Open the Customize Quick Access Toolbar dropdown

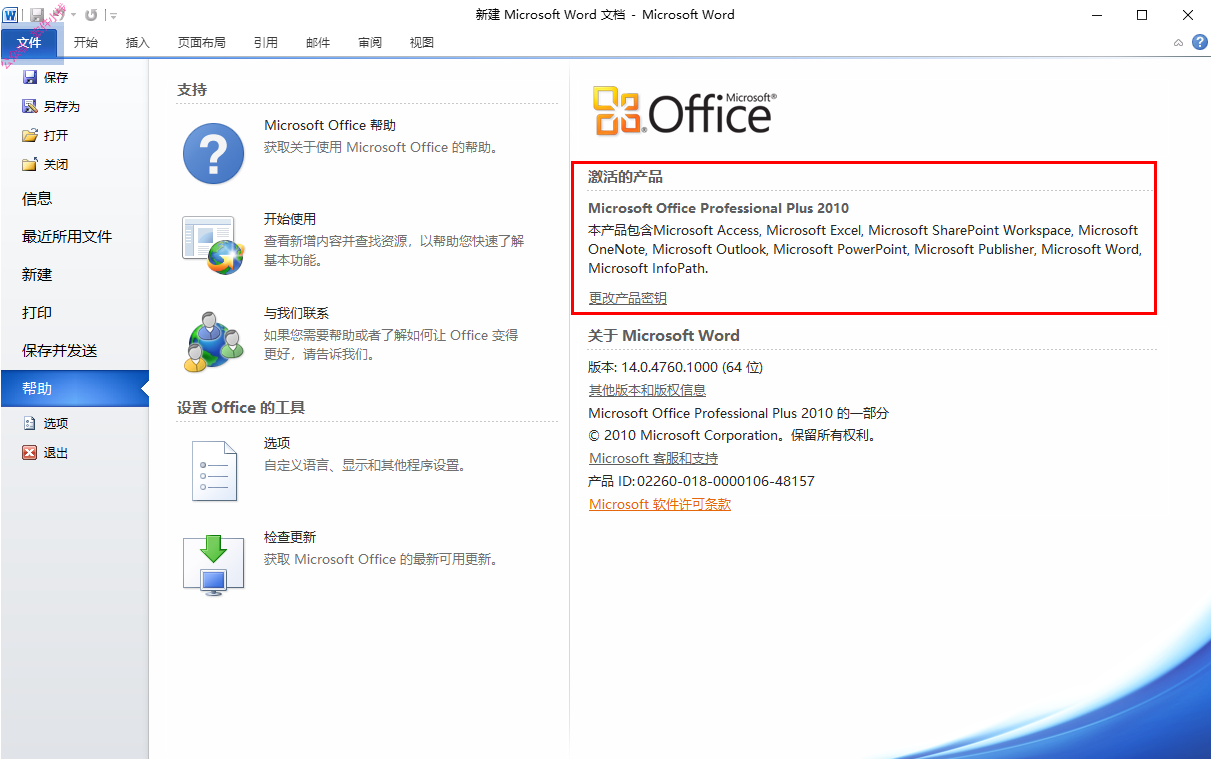[113, 15]
